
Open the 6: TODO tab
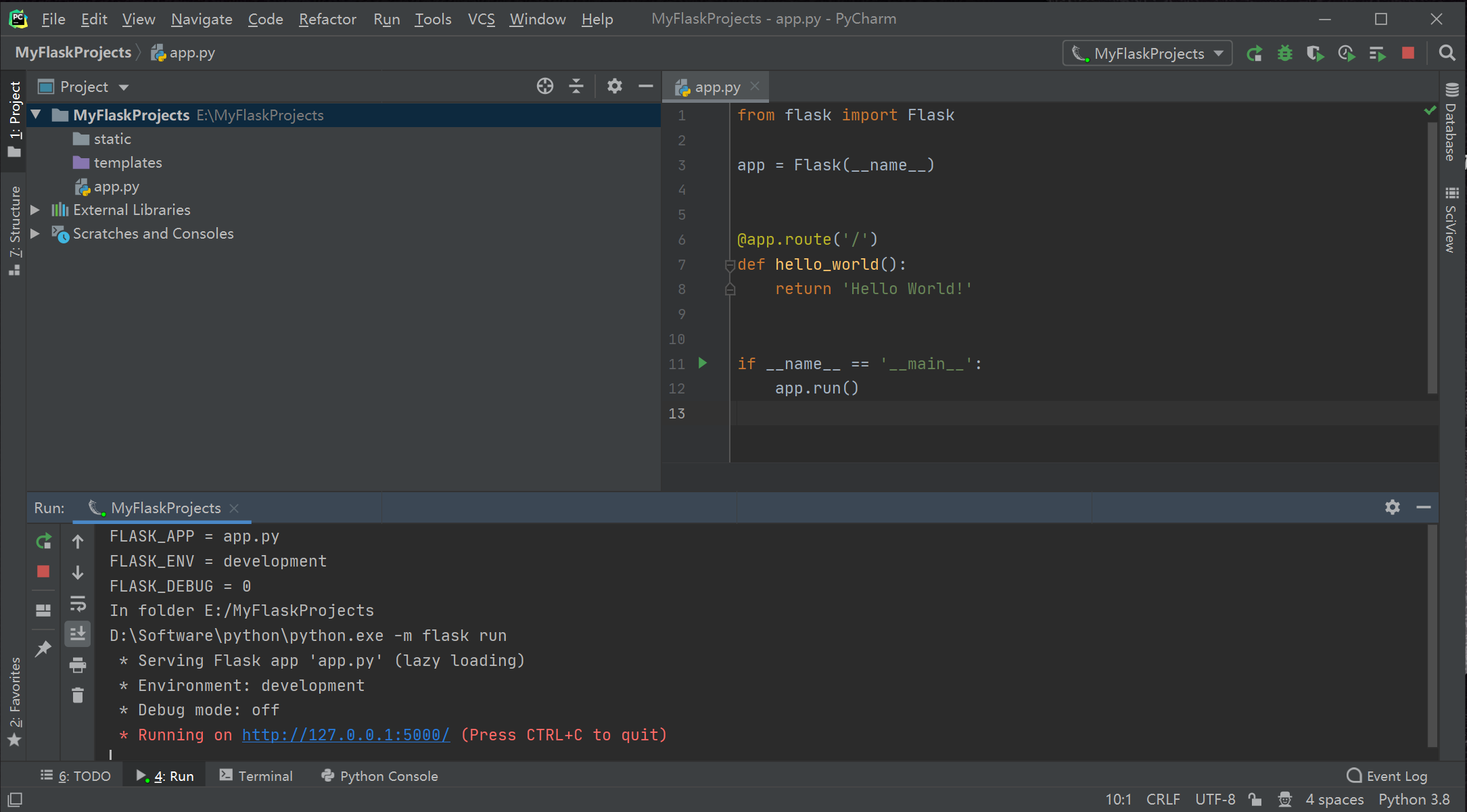coord(75,776)
